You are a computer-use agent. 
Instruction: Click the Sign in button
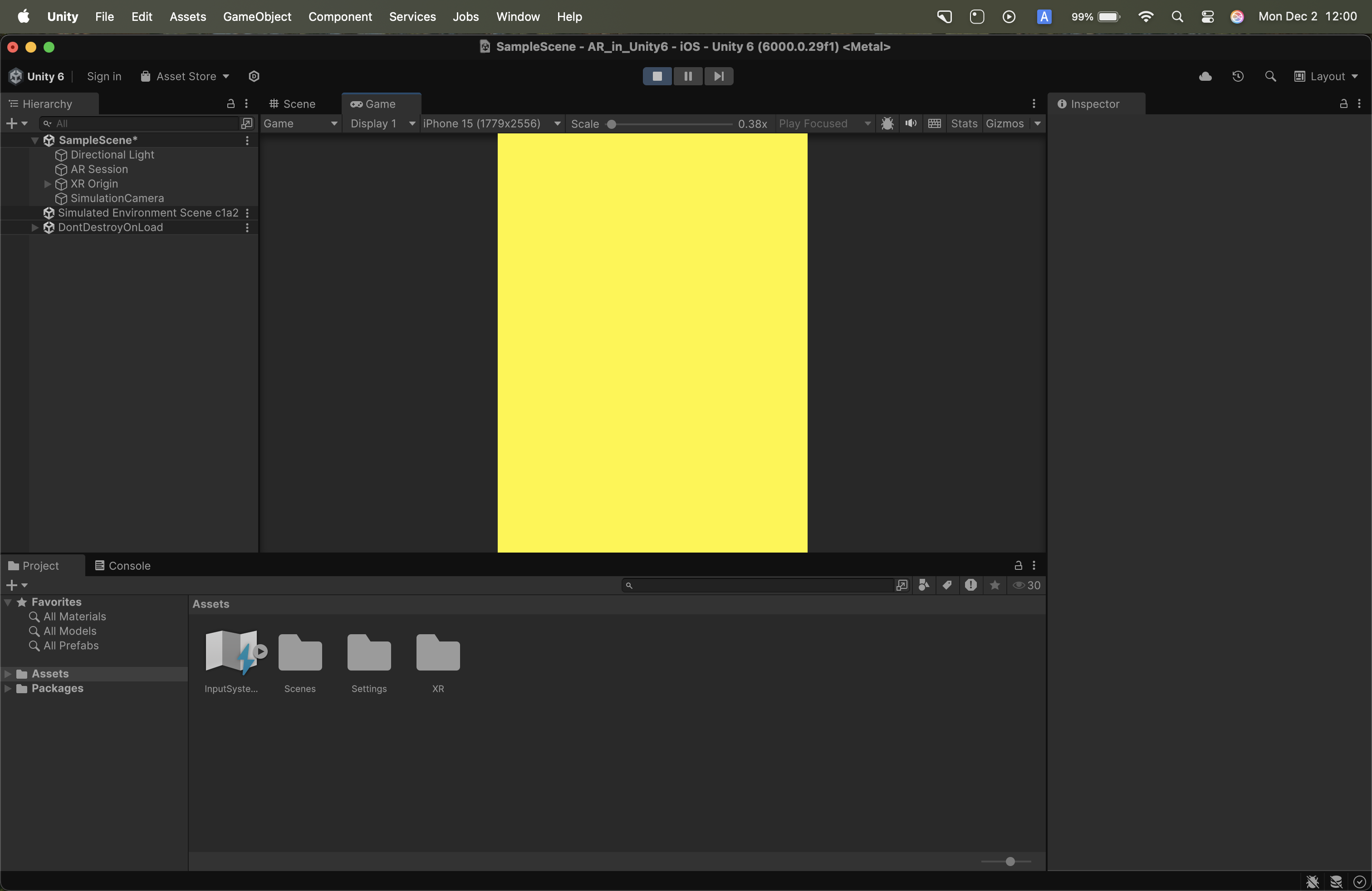coord(104,77)
